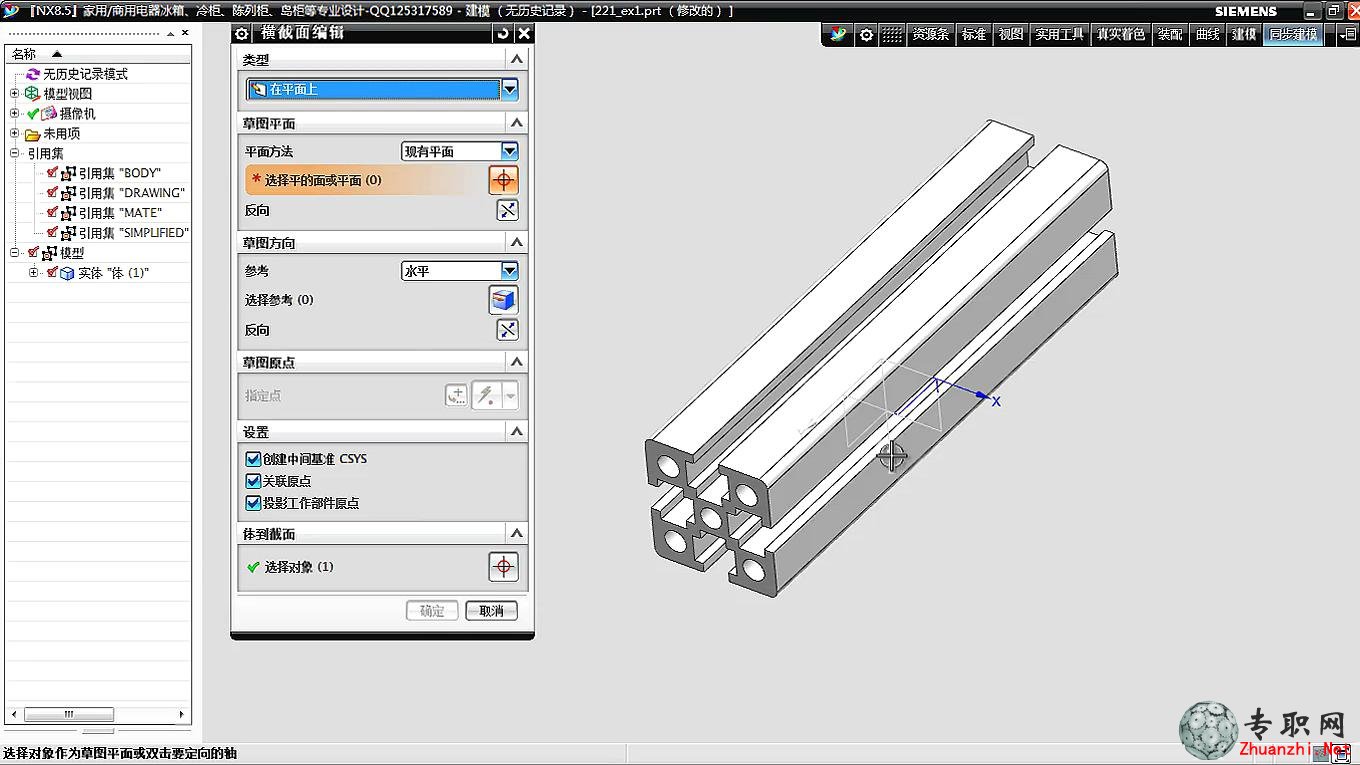Click the 模型视图 icon in navigator
The height and width of the screenshot is (765, 1360).
coord(32,93)
